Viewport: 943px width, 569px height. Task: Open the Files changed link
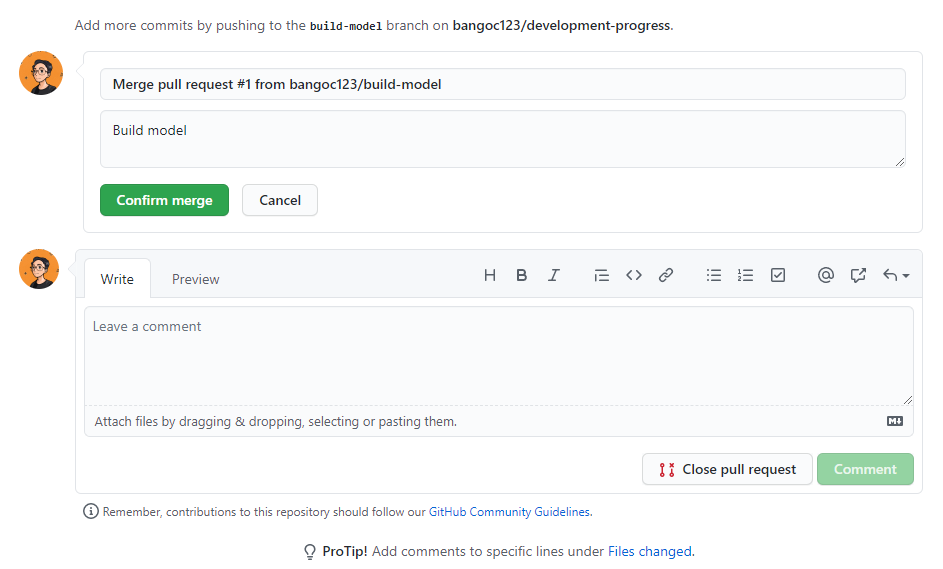[x=650, y=552]
